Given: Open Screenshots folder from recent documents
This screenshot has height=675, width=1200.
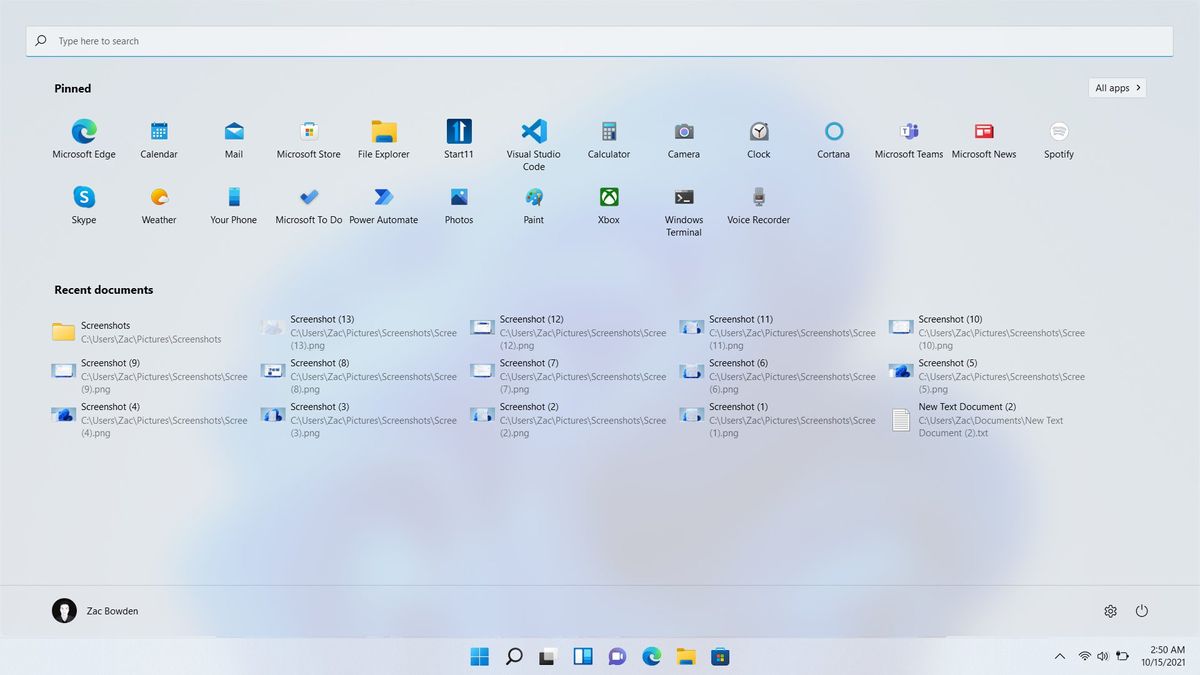Looking at the screenshot, I should click(x=105, y=331).
